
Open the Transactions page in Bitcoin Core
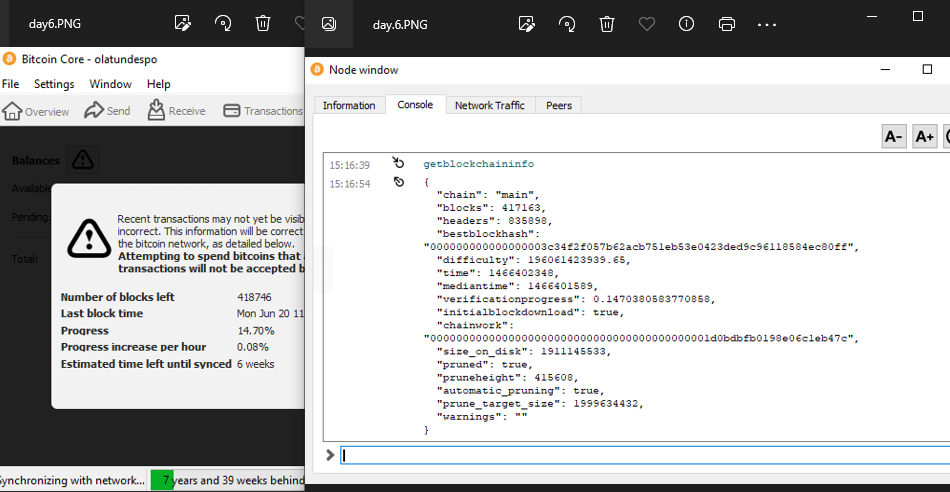coord(263,111)
